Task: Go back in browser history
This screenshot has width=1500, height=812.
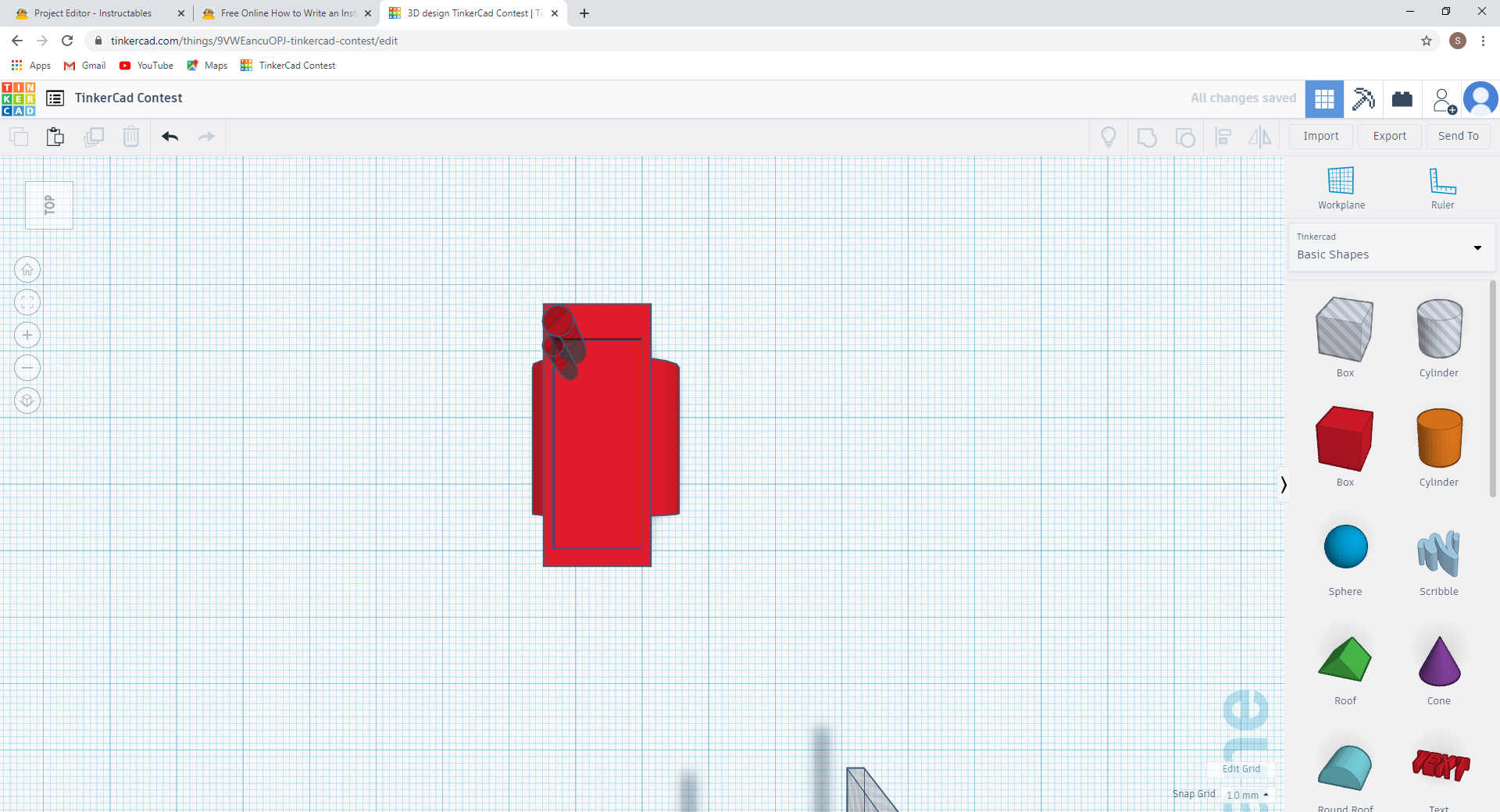Action: (x=17, y=41)
